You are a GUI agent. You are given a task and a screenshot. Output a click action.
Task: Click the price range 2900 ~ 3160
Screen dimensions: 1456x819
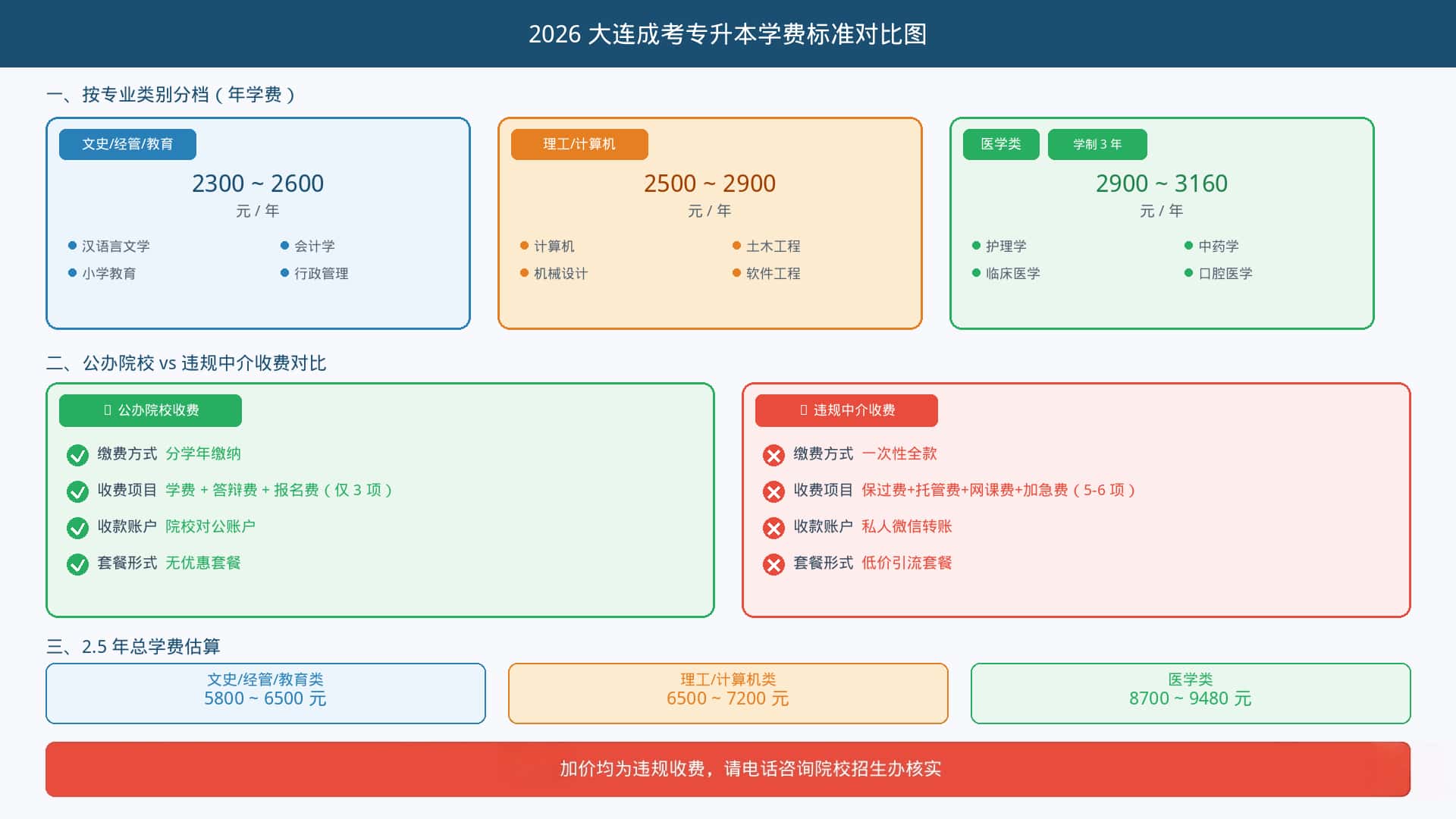1162,184
